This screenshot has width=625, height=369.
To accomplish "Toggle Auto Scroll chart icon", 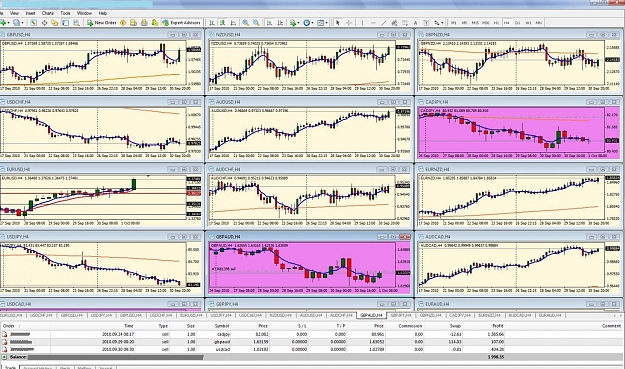I will [269, 23].
